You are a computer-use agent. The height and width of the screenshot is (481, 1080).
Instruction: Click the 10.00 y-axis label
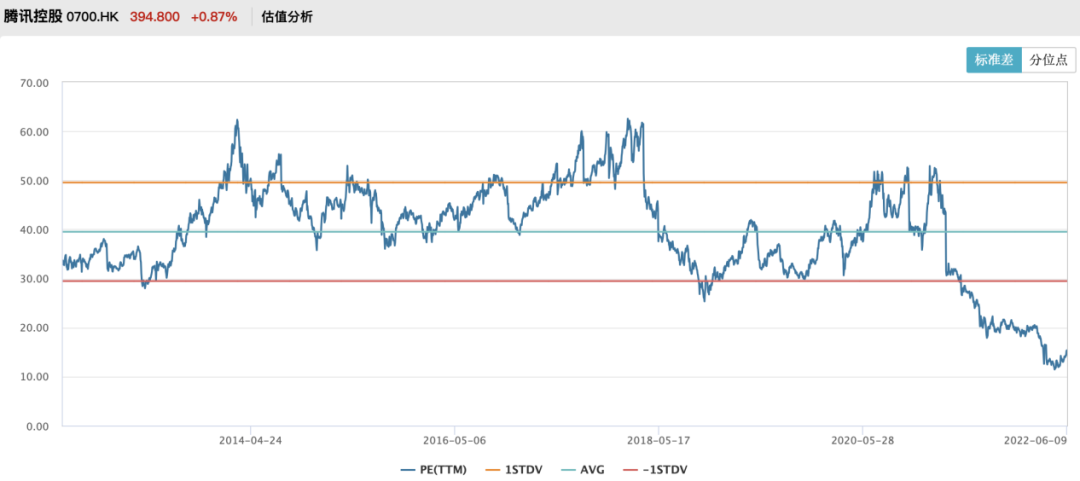[34, 377]
